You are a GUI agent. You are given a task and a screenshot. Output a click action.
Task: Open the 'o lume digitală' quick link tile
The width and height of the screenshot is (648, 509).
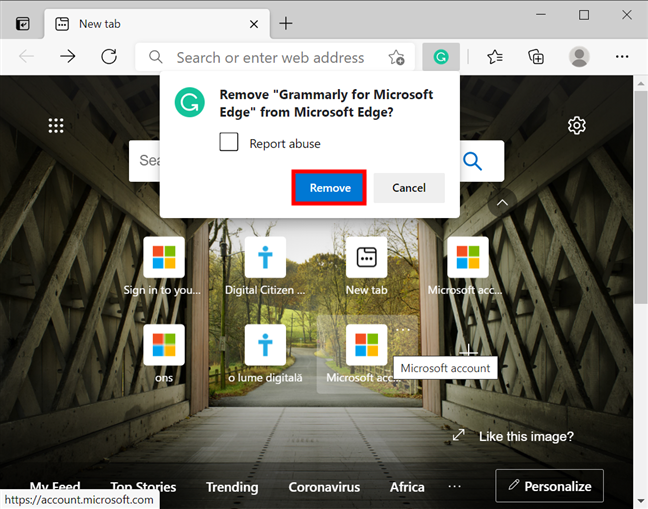(x=265, y=345)
